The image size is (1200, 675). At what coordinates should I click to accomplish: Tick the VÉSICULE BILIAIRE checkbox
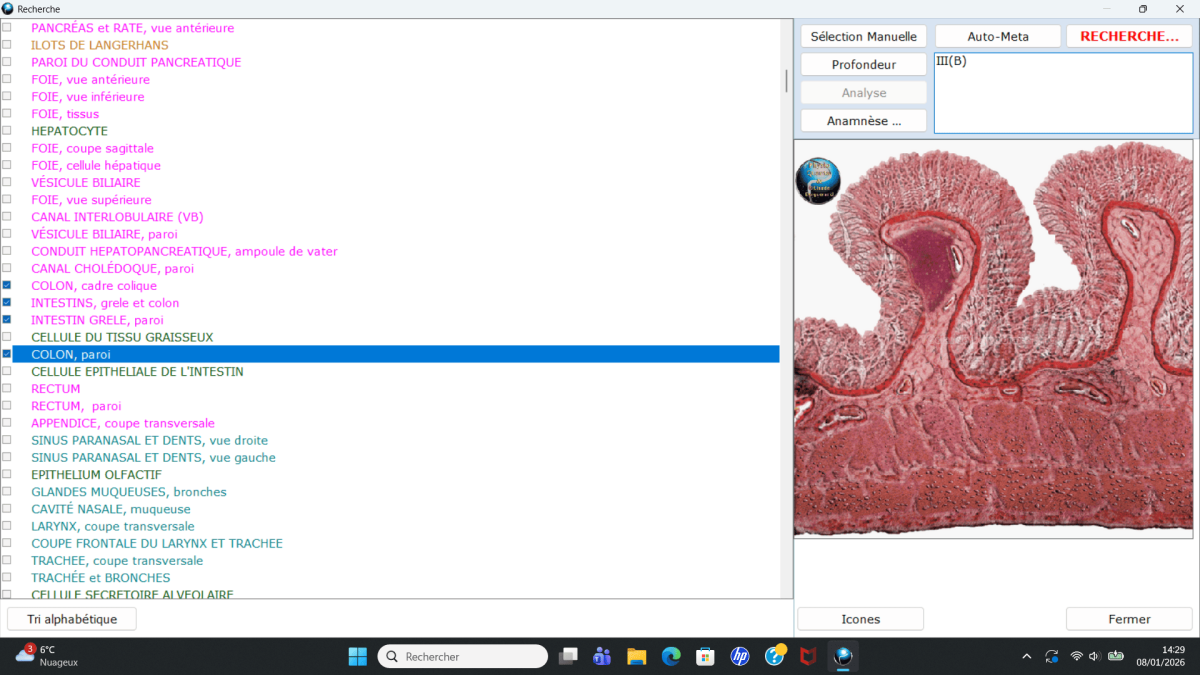[x=7, y=183]
